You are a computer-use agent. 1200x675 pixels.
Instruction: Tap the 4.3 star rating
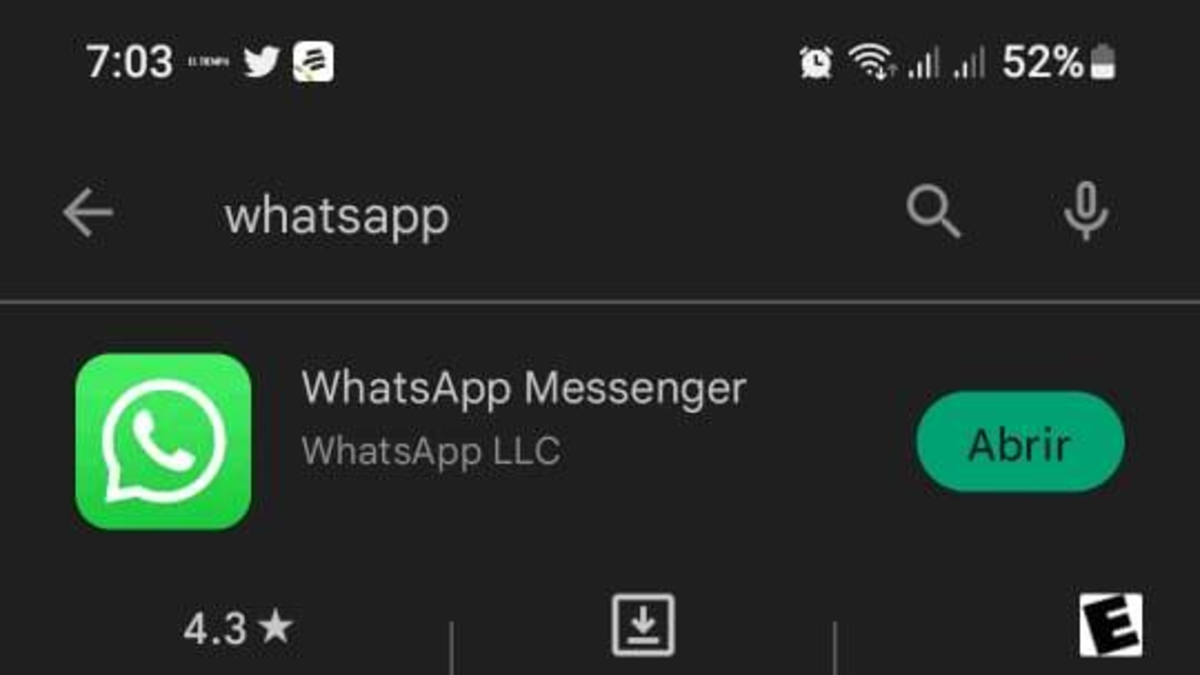(x=238, y=629)
